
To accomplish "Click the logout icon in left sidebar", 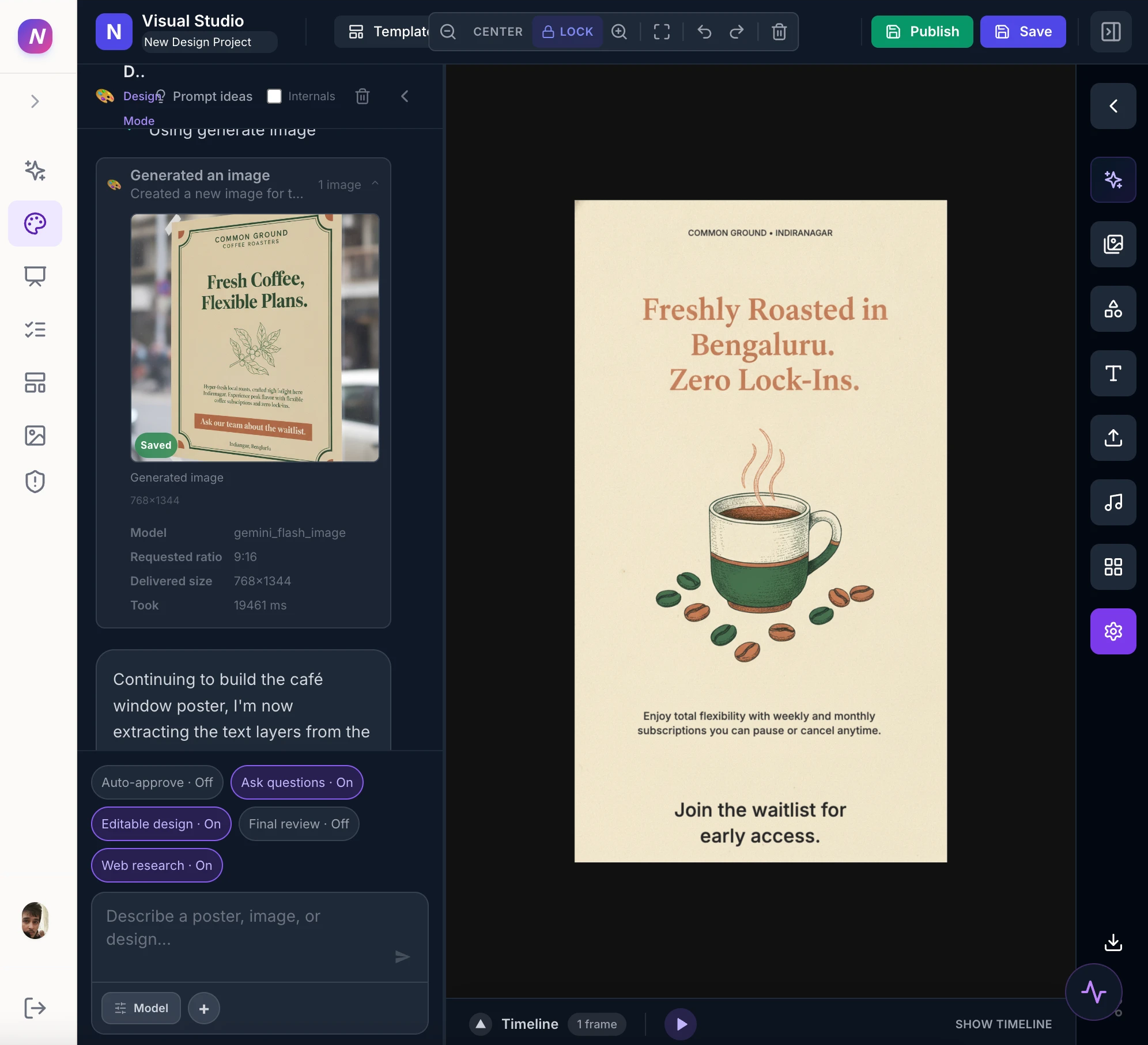I will (35, 1008).
